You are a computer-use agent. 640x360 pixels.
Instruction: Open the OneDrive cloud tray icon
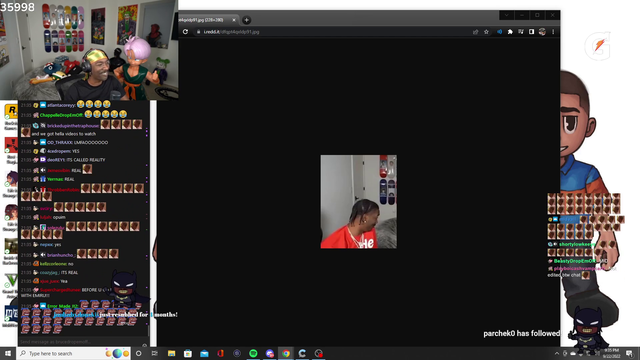pyautogui.click(x=573, y=353)
